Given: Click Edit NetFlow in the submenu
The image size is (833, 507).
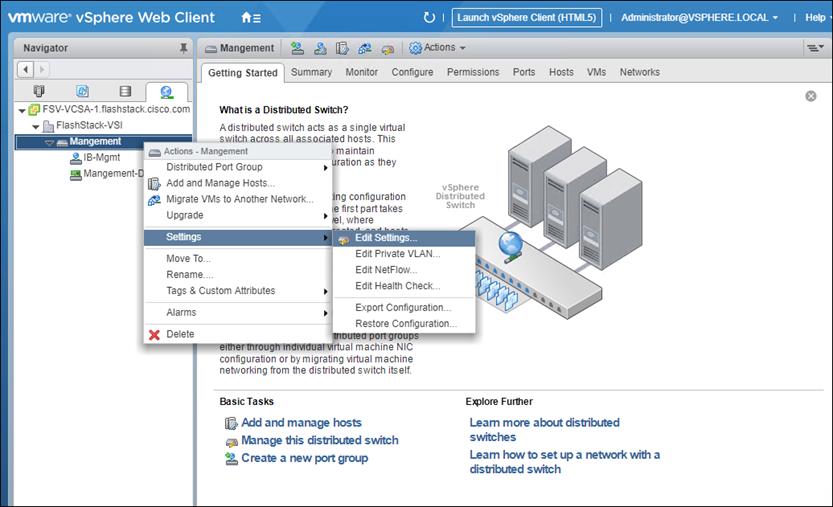Looking at the screenshot, I should pyautogui.click(x=404, y=270).
